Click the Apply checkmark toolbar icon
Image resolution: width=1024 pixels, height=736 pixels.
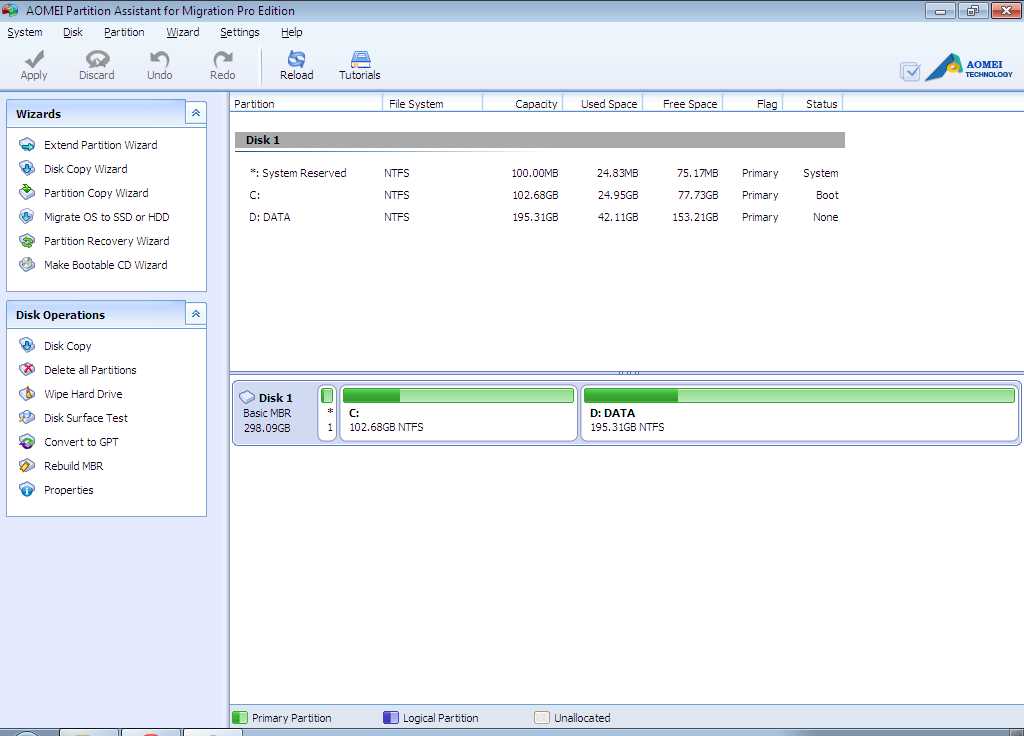[x=34, y=59]
